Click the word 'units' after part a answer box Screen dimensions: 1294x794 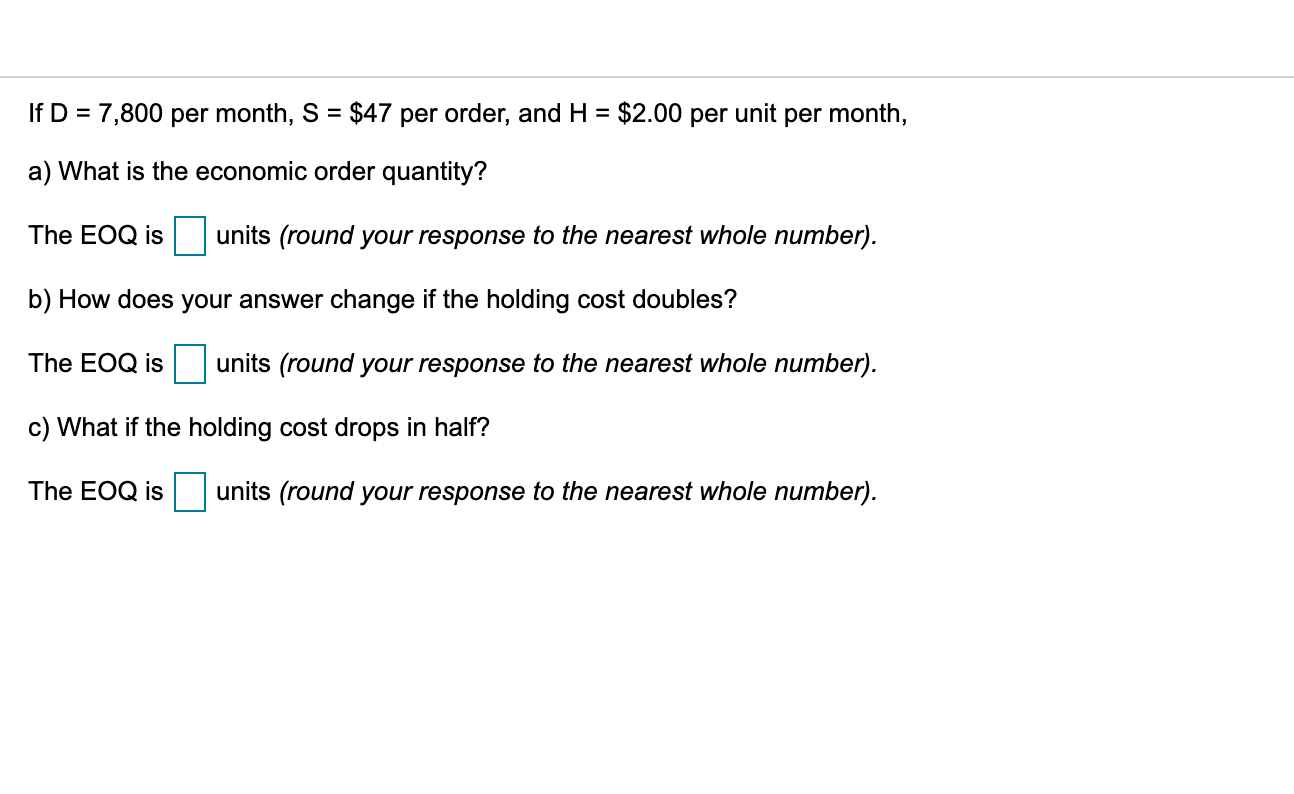point(243,235)
